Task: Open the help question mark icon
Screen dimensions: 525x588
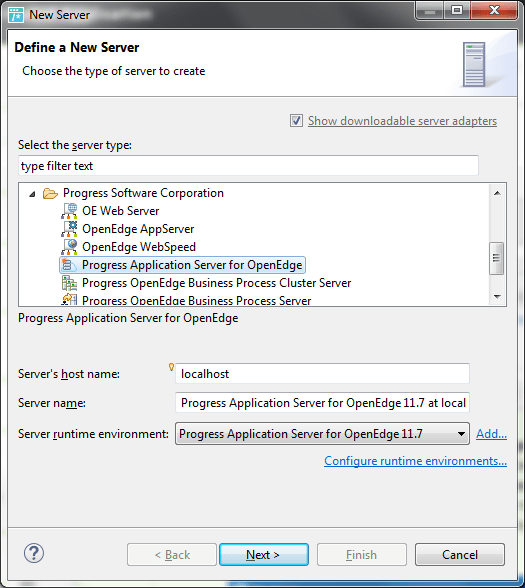Action: (34, 553)
